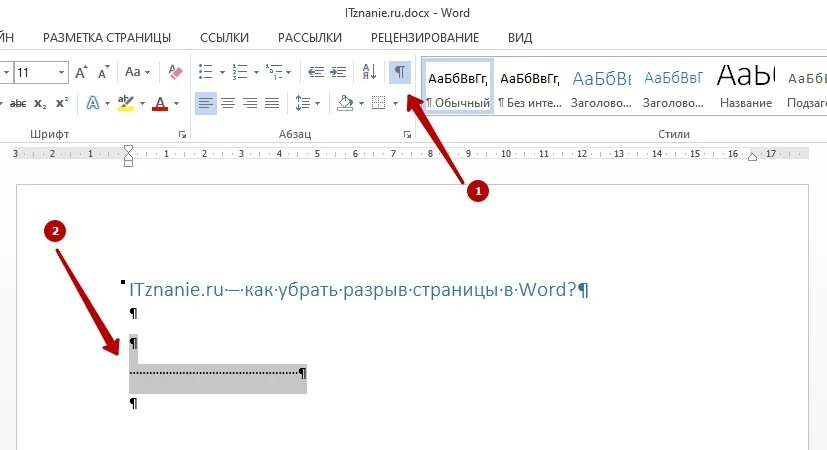Click the Shading paint bucket icon

tap(345, 103)
